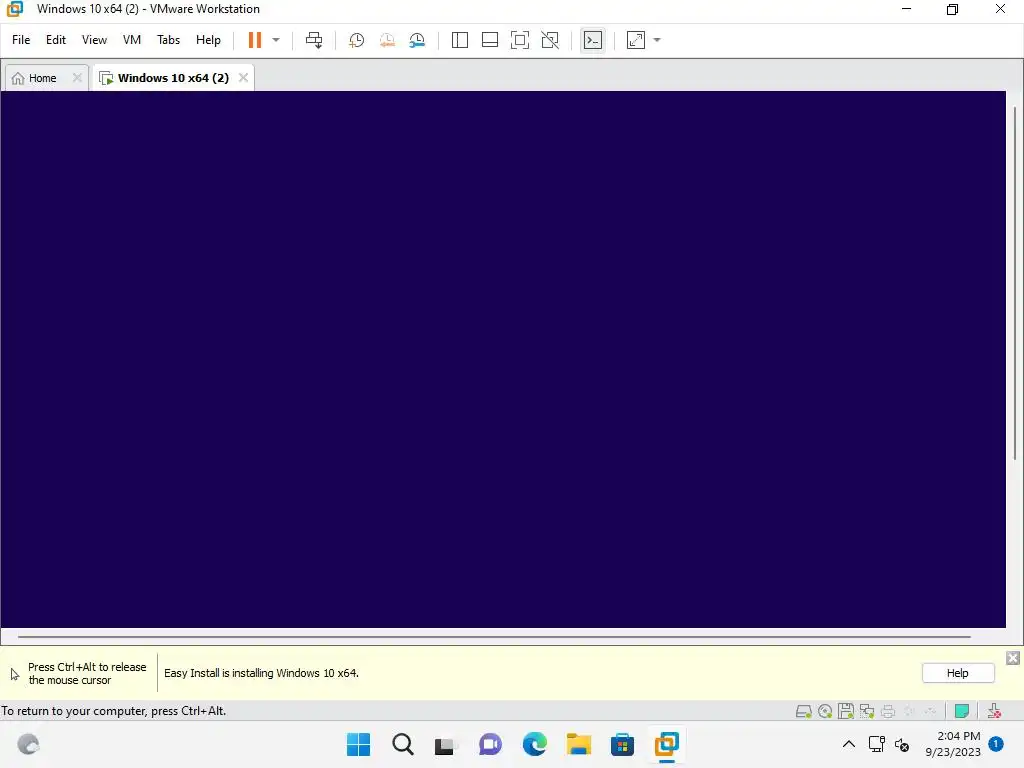The image size is (1024, 768).
Task: Open the View menu
Action: pyautogui.click(x=94, y=40)
